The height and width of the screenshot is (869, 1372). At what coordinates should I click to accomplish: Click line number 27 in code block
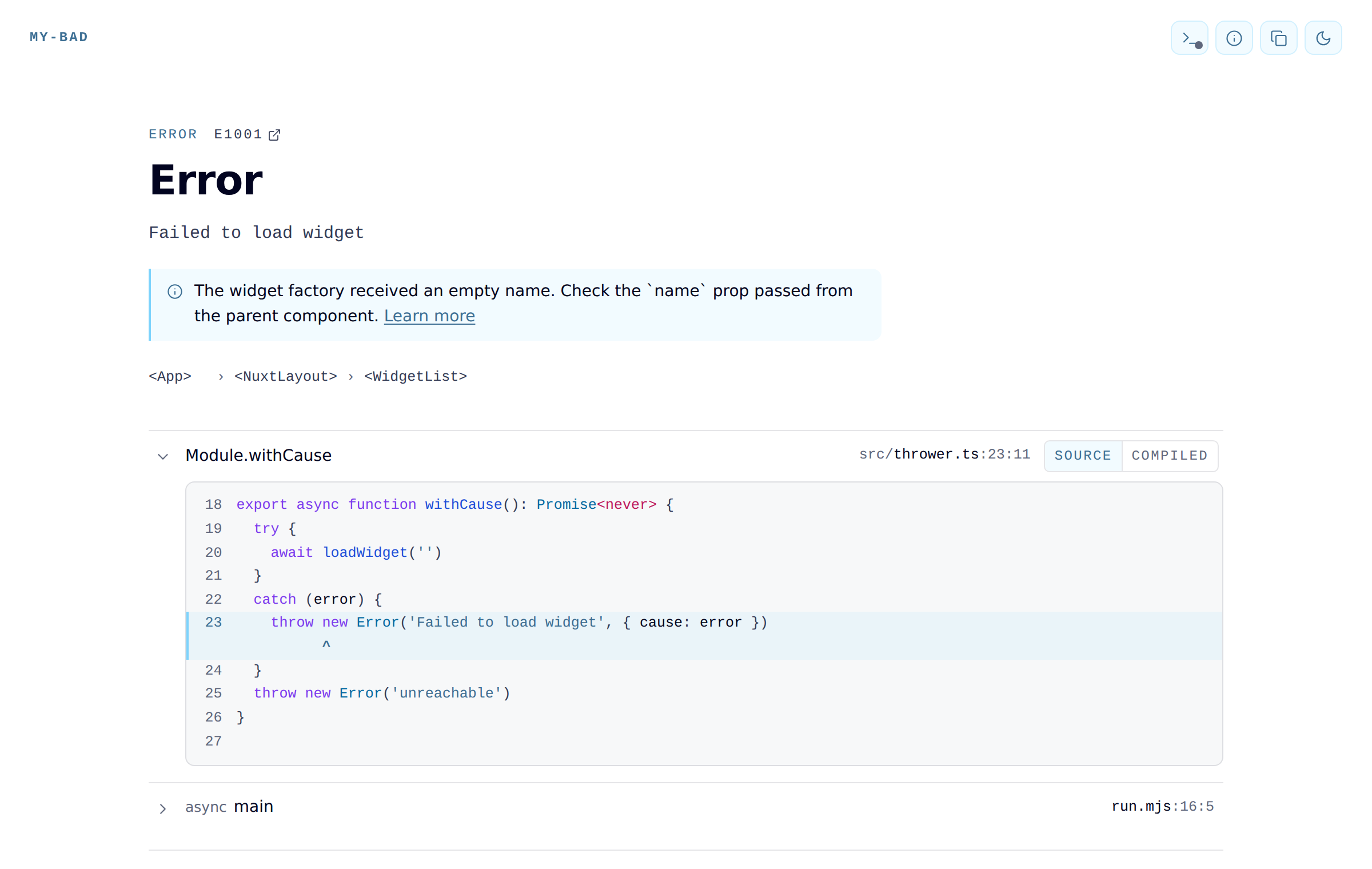(213, 742)
